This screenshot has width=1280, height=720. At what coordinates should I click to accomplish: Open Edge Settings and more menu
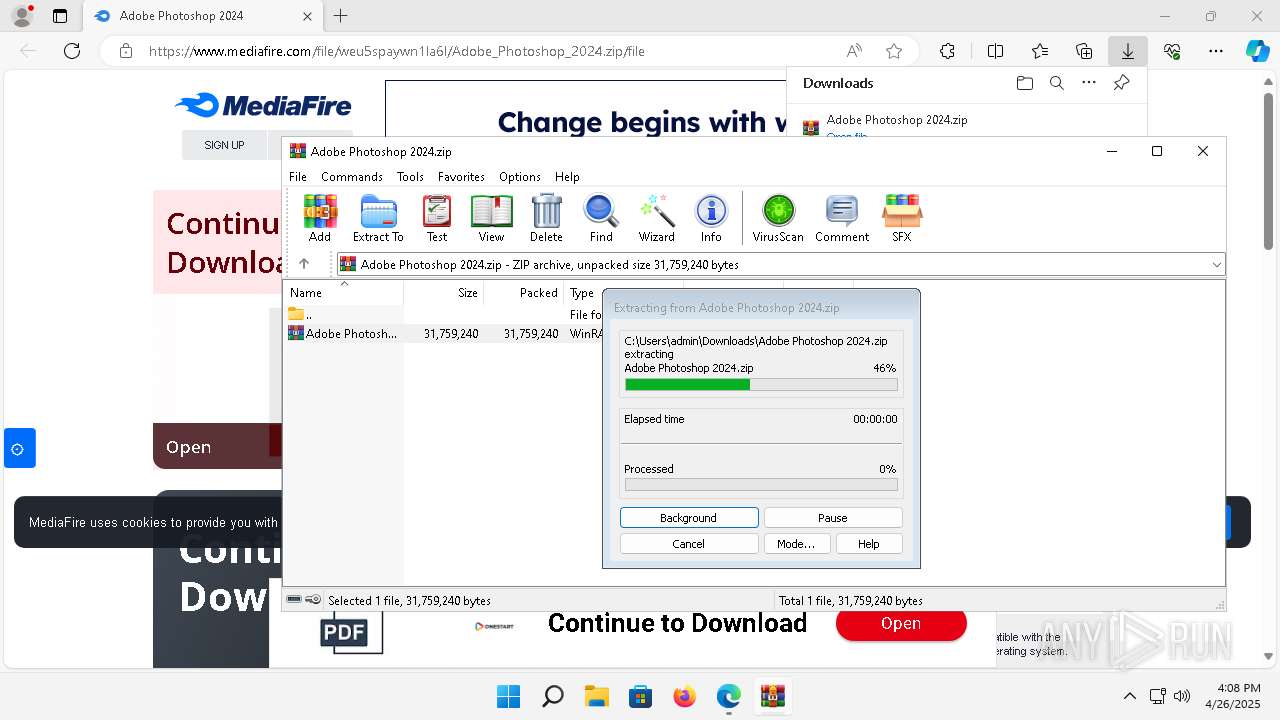[1216, 51]
